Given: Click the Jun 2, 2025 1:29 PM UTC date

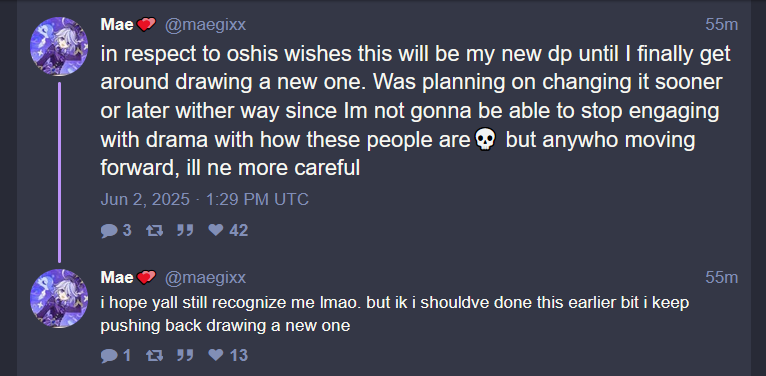Looking at the screenshot, I should click(204, 199).
